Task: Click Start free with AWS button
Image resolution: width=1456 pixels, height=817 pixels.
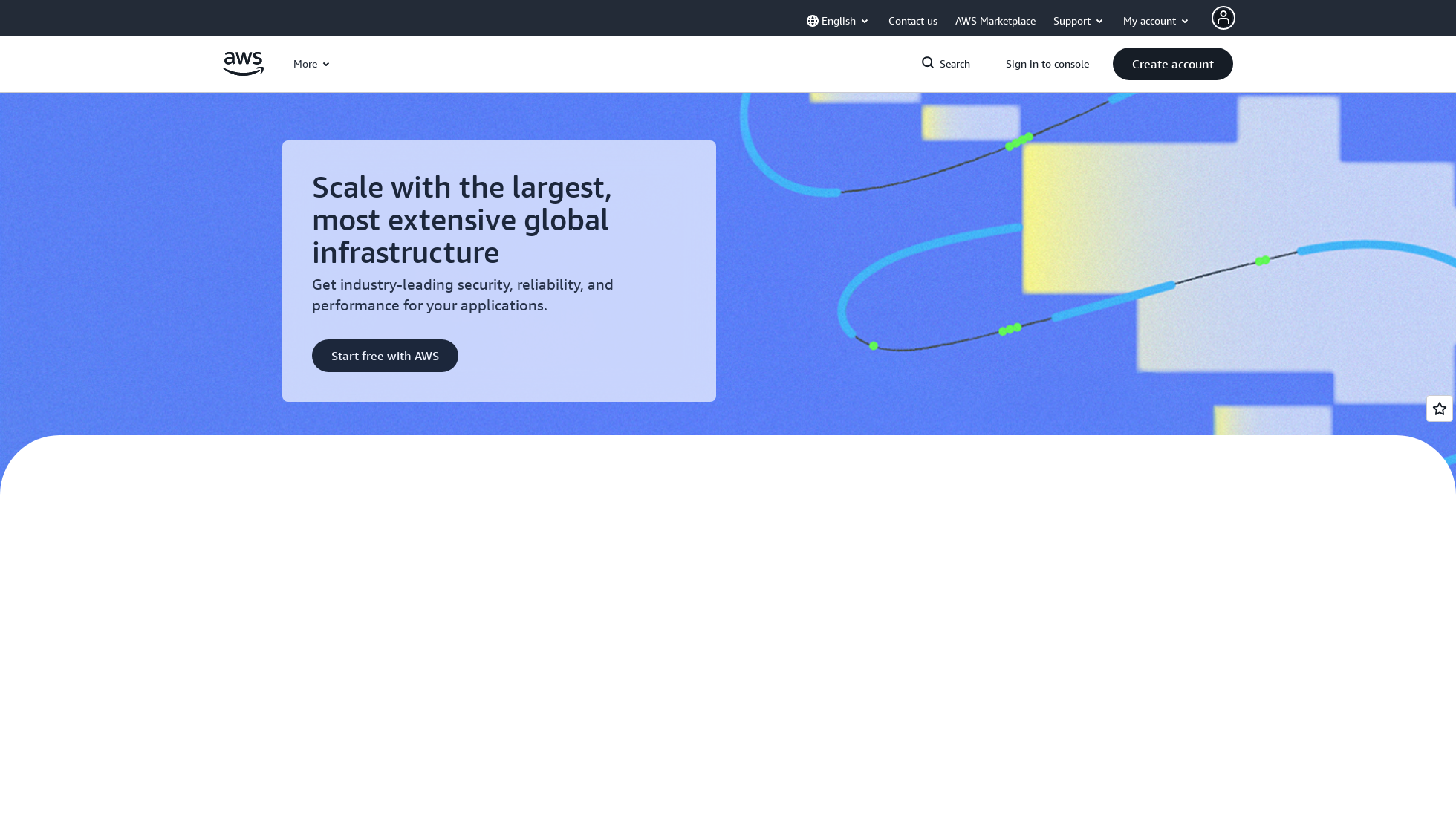Action: click(x=385, y=356)
